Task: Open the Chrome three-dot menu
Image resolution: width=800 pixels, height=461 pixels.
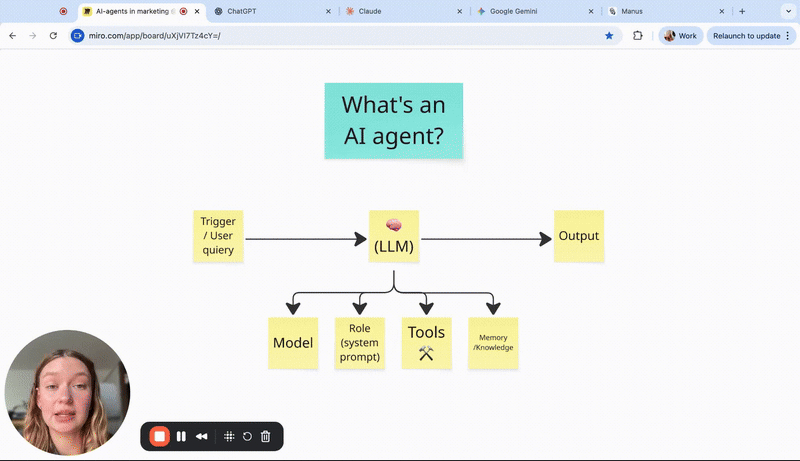Action: 788,35
